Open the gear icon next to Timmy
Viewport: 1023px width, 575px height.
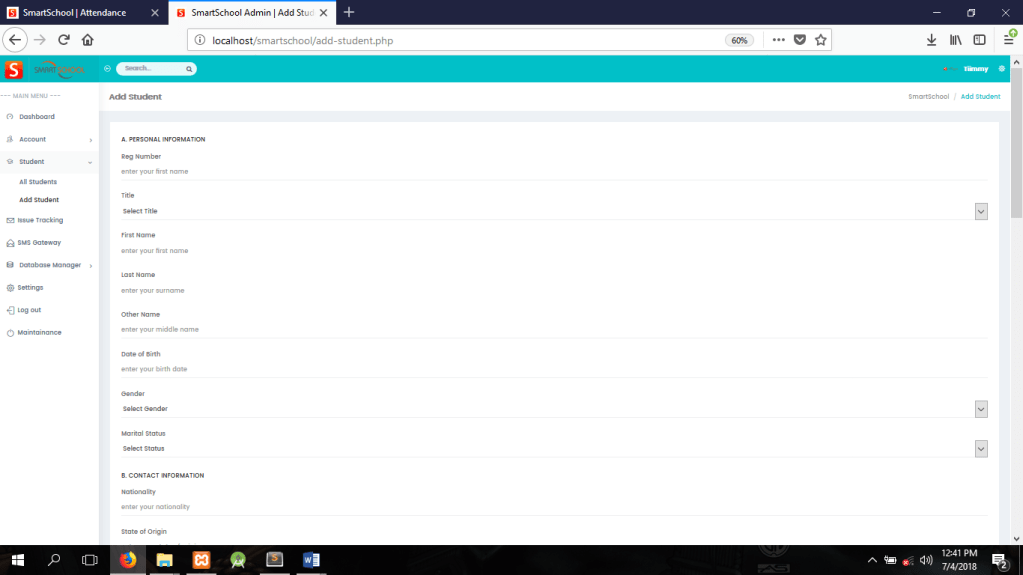(x=1001, y=69)
